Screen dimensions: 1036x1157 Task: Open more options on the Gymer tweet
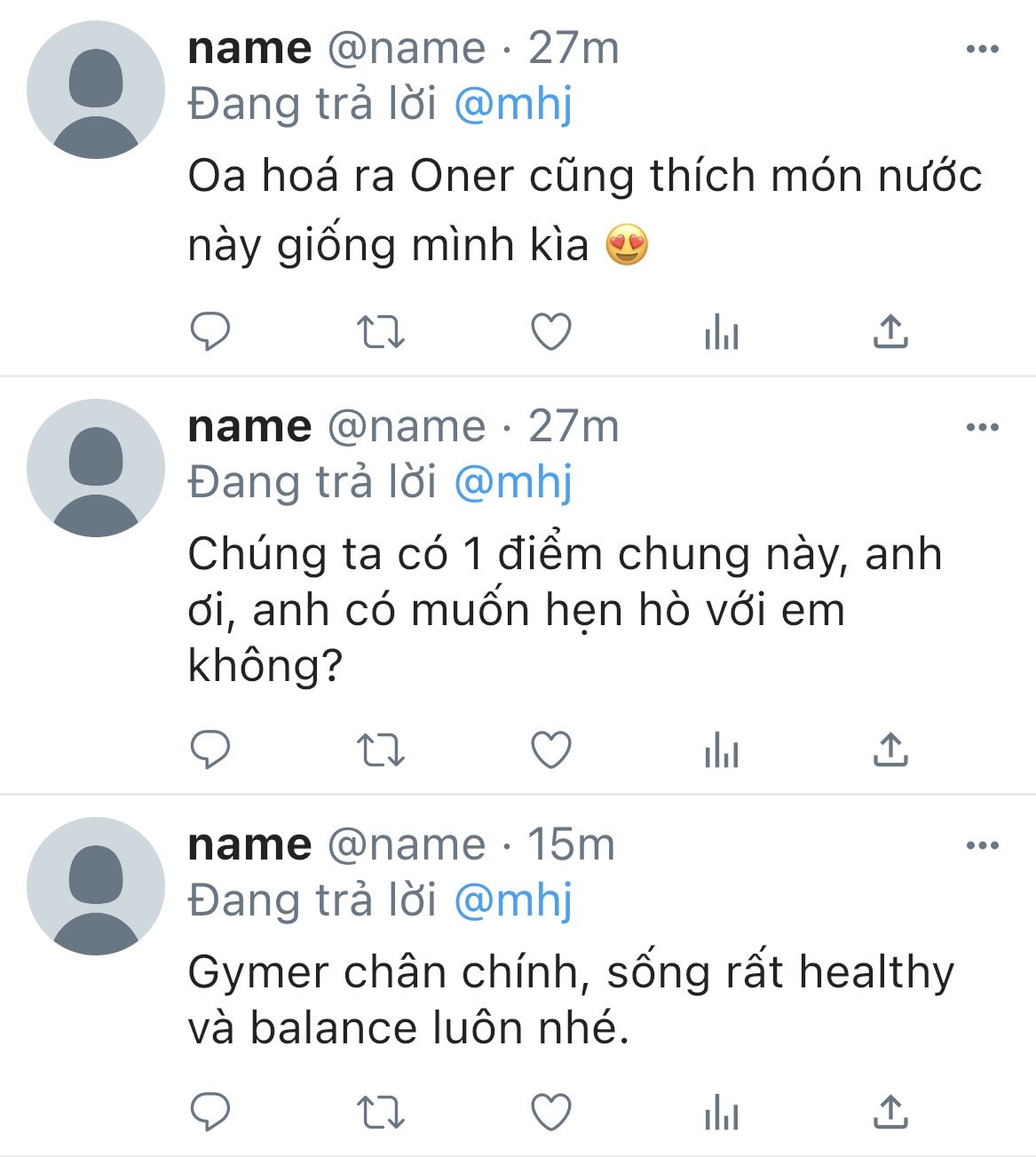(x=982, y=845)
